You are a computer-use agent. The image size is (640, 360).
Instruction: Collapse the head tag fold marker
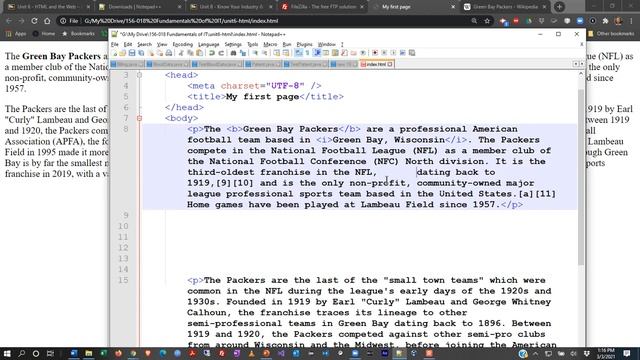[x=139, y=75]
